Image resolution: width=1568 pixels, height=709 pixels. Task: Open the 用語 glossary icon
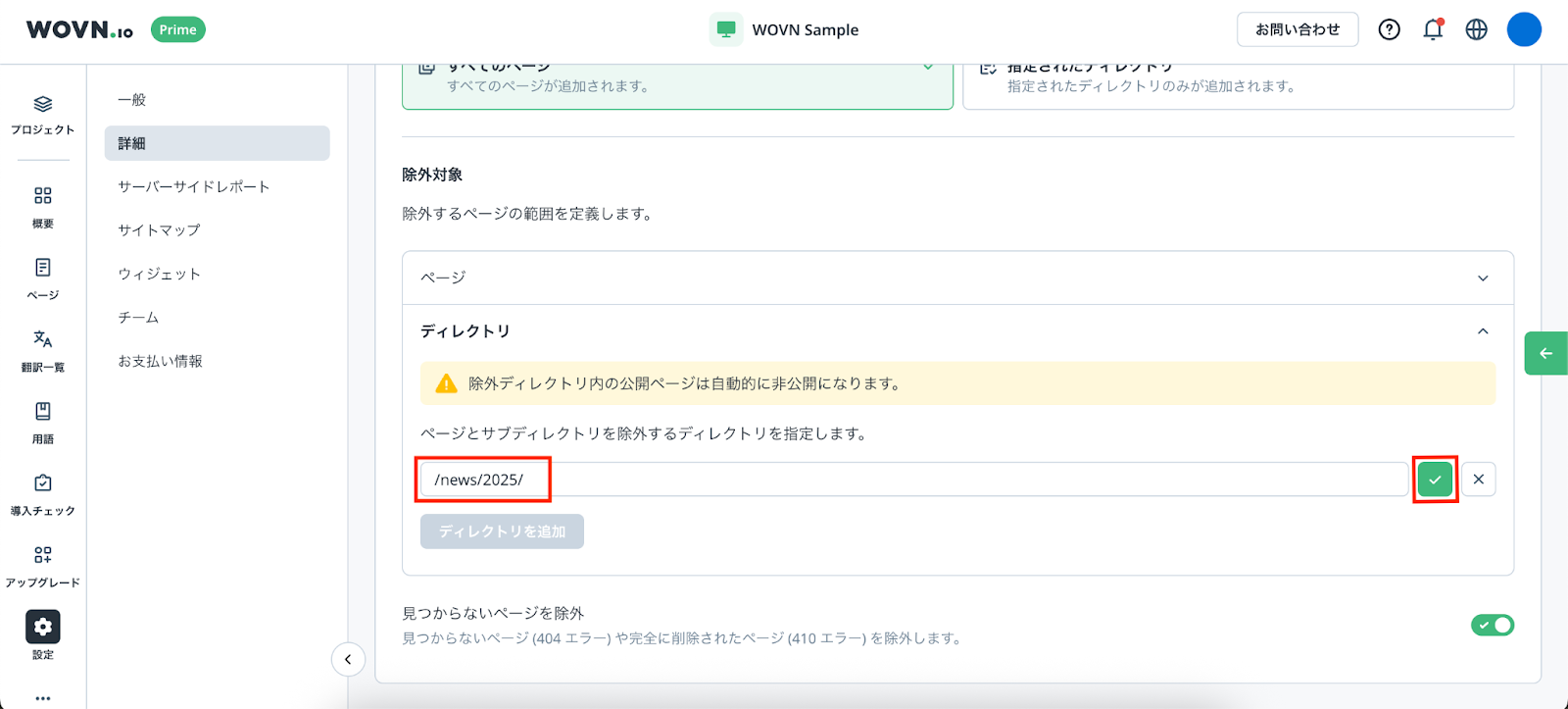[x=42, y=422]
